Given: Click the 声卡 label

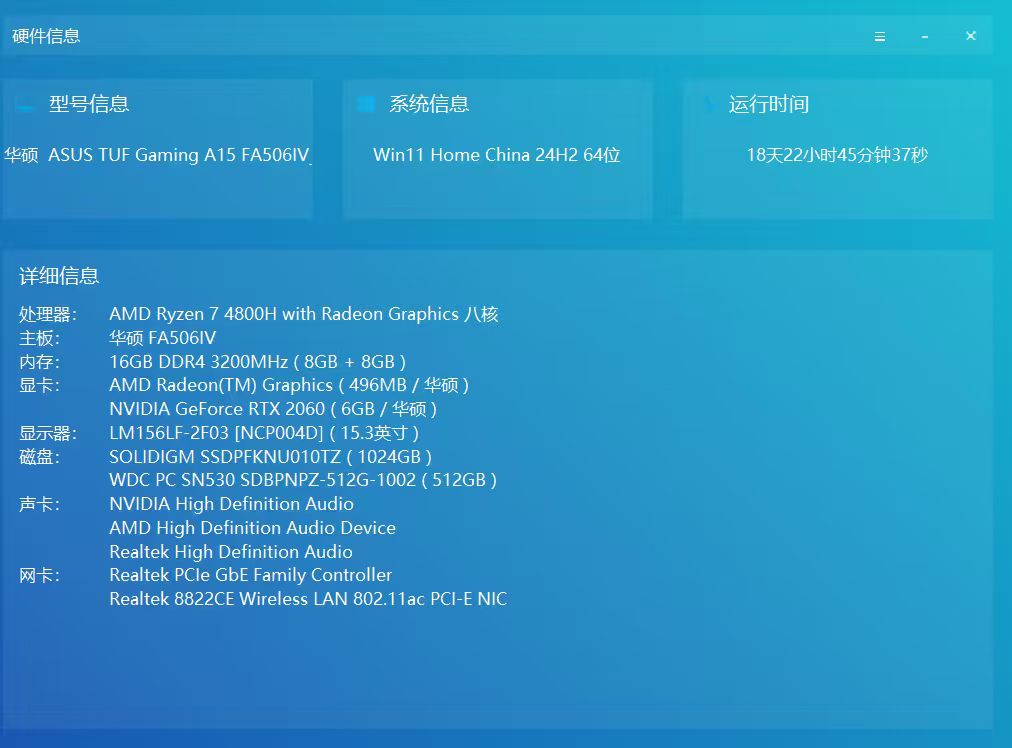Looking at the screenshot, I should [x=39, y=504].
